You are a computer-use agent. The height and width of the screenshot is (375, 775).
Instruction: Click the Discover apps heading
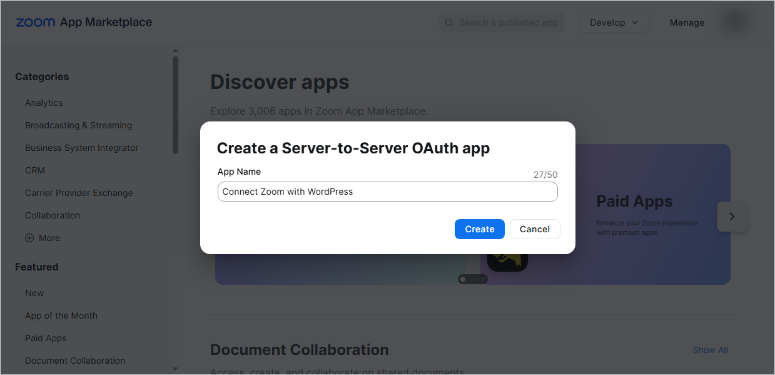tap(280, 82)
